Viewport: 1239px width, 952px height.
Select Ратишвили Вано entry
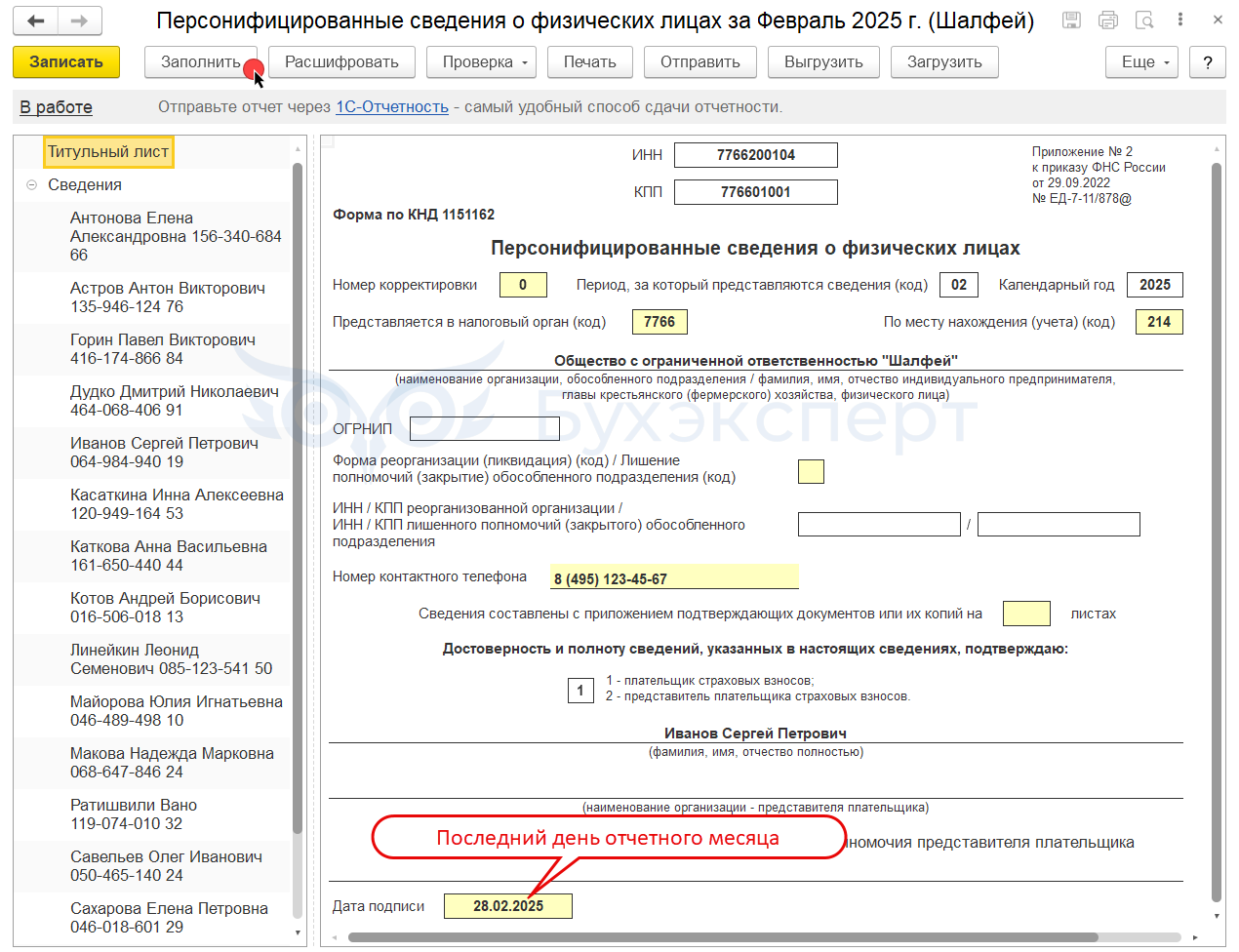click(x=134, y=814)
